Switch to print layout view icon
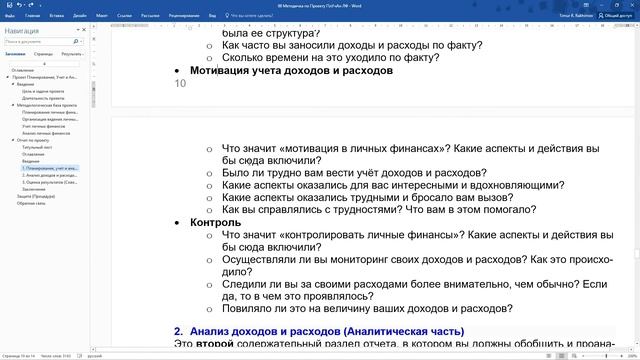 [x=561, y=356]
